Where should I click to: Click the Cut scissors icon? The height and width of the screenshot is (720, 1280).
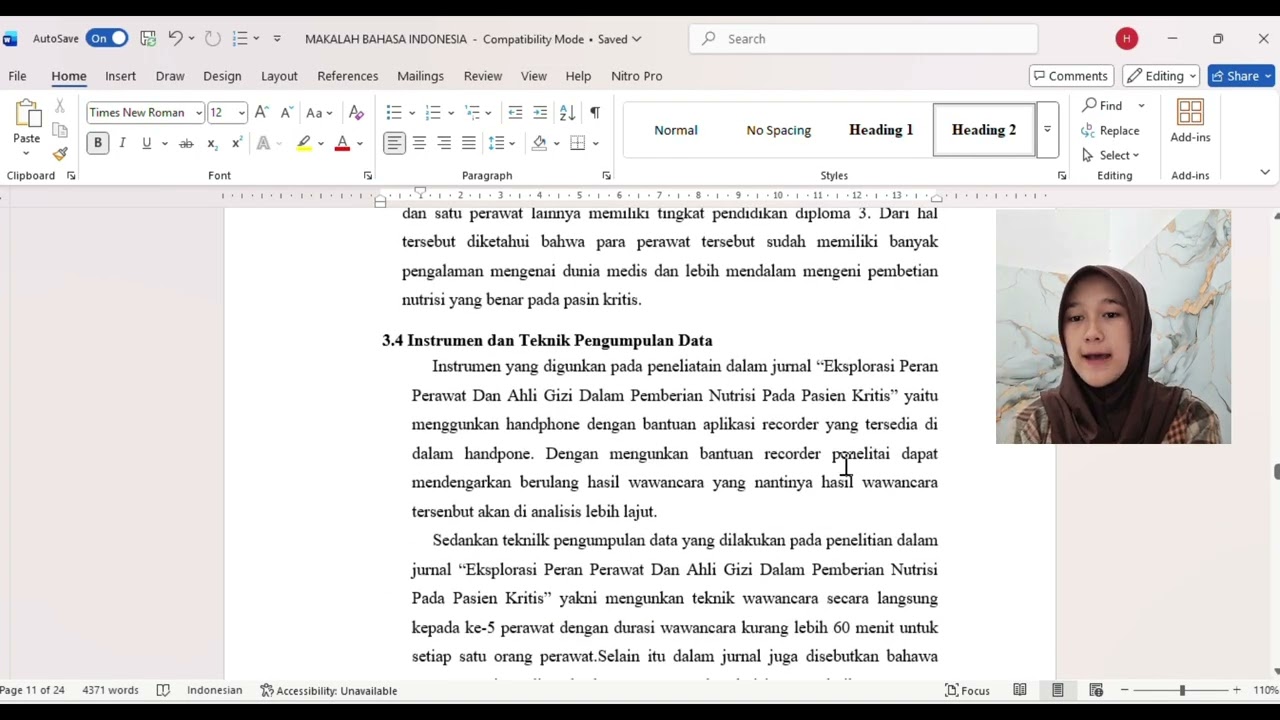pyautogui.click(x=60, y=106)
